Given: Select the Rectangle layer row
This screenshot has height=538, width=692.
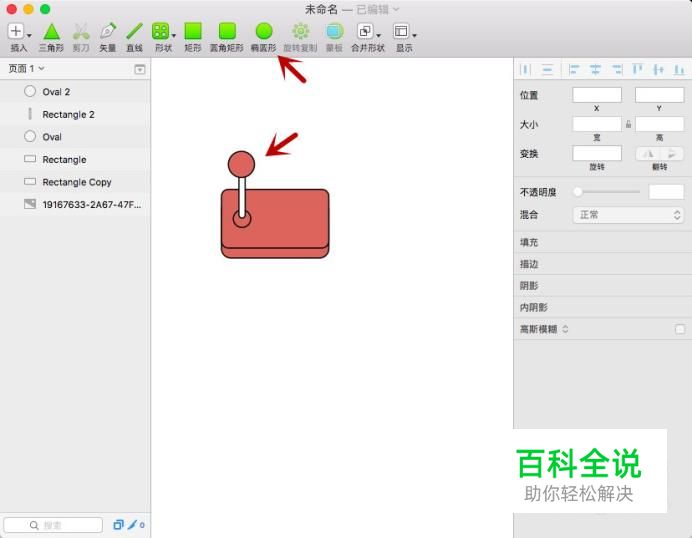Looking at the screenshot, I should pyautogui.click(x=75, y=159).
